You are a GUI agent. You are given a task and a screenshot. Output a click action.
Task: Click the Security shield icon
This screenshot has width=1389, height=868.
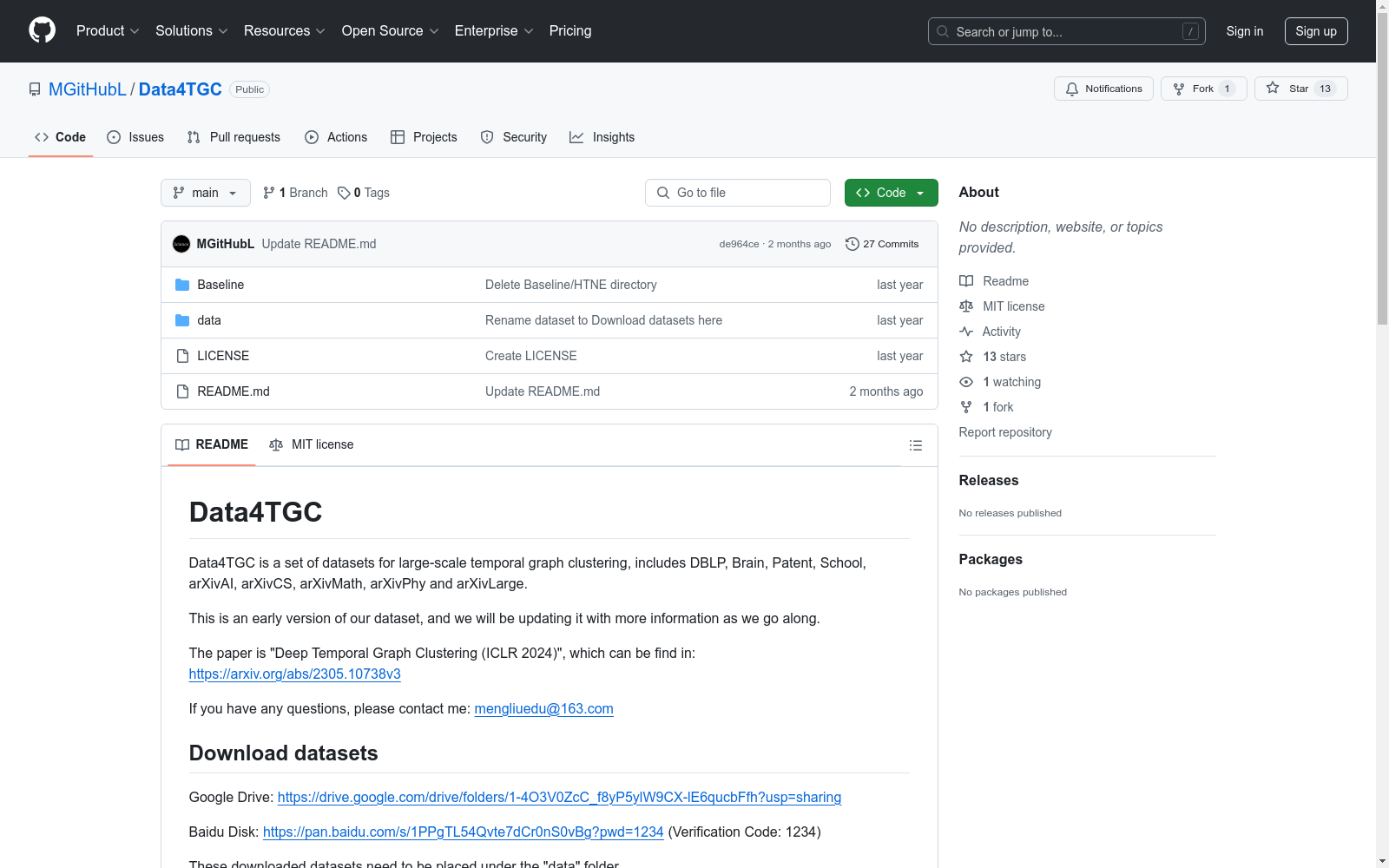[x=487, y=137]
